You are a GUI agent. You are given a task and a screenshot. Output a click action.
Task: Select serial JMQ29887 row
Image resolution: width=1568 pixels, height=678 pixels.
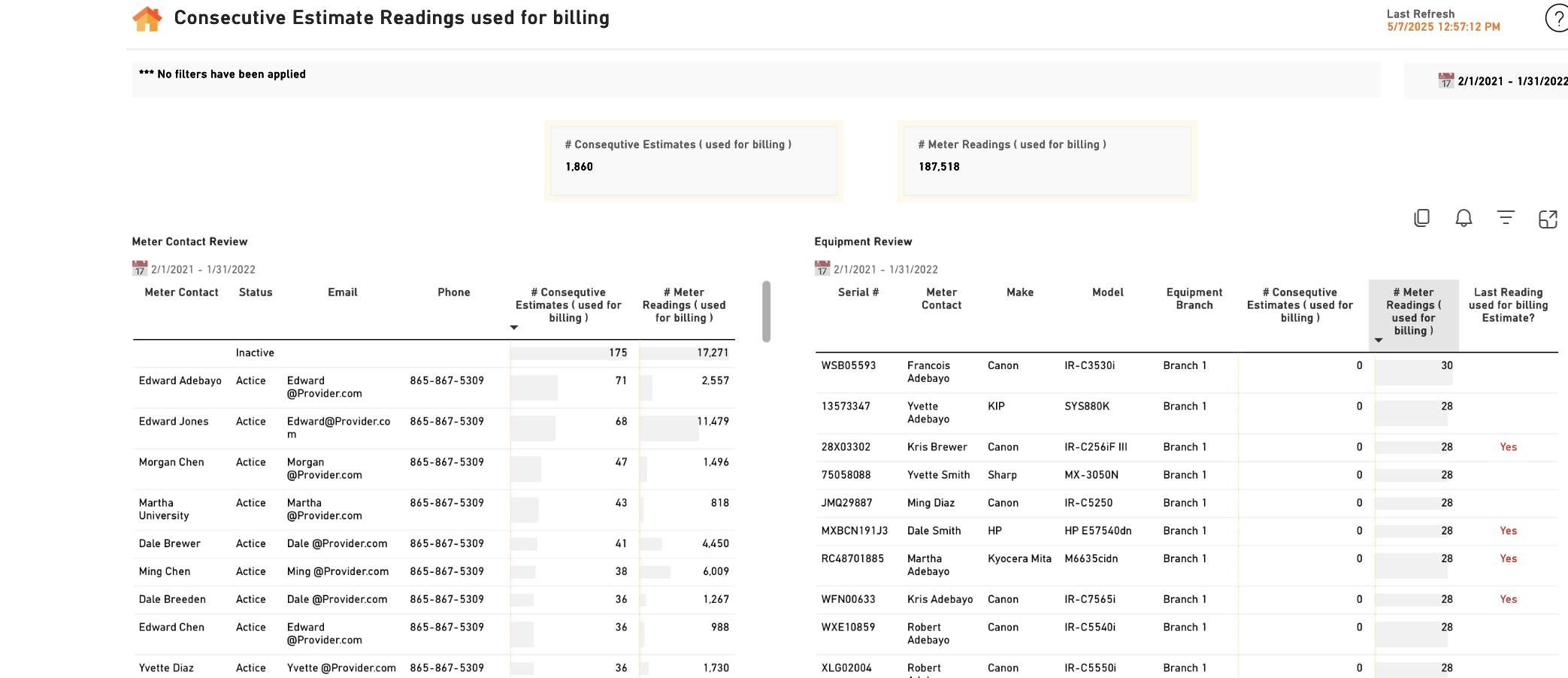[1186, 502]
